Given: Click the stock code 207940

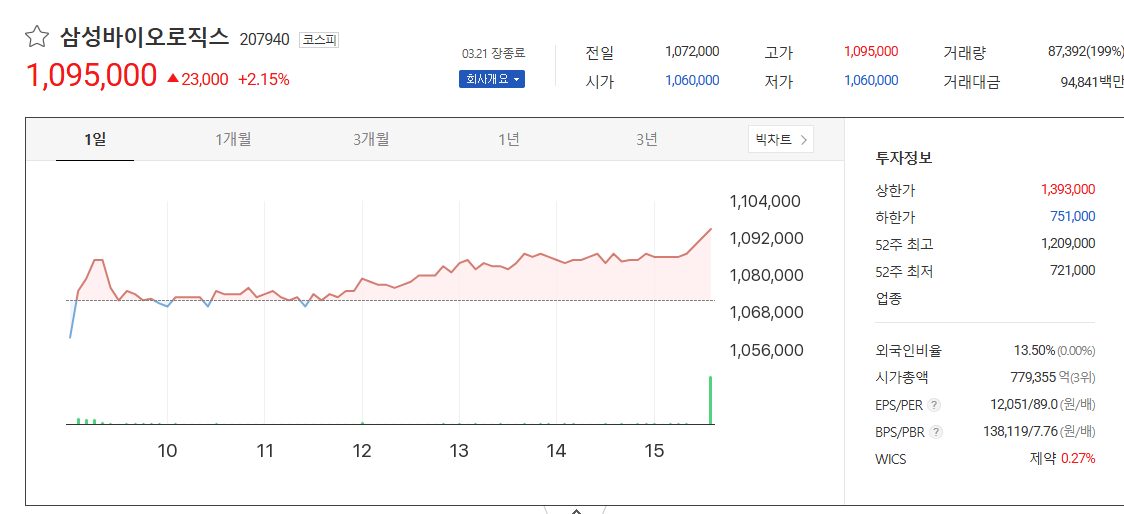Looking at the screenshot, I should (x=265, y=40).
